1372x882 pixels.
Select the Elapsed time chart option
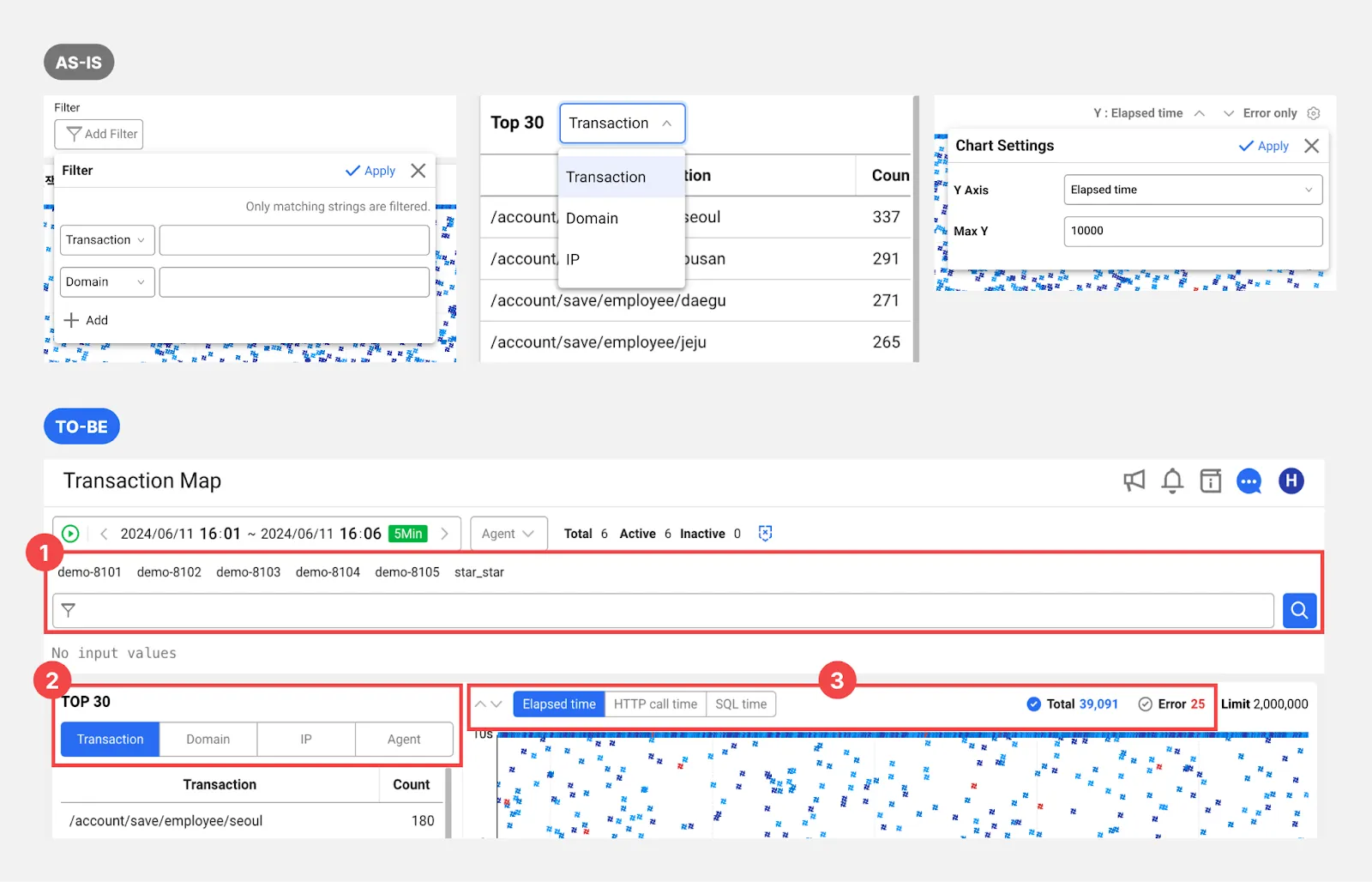(x=559, y=704)
